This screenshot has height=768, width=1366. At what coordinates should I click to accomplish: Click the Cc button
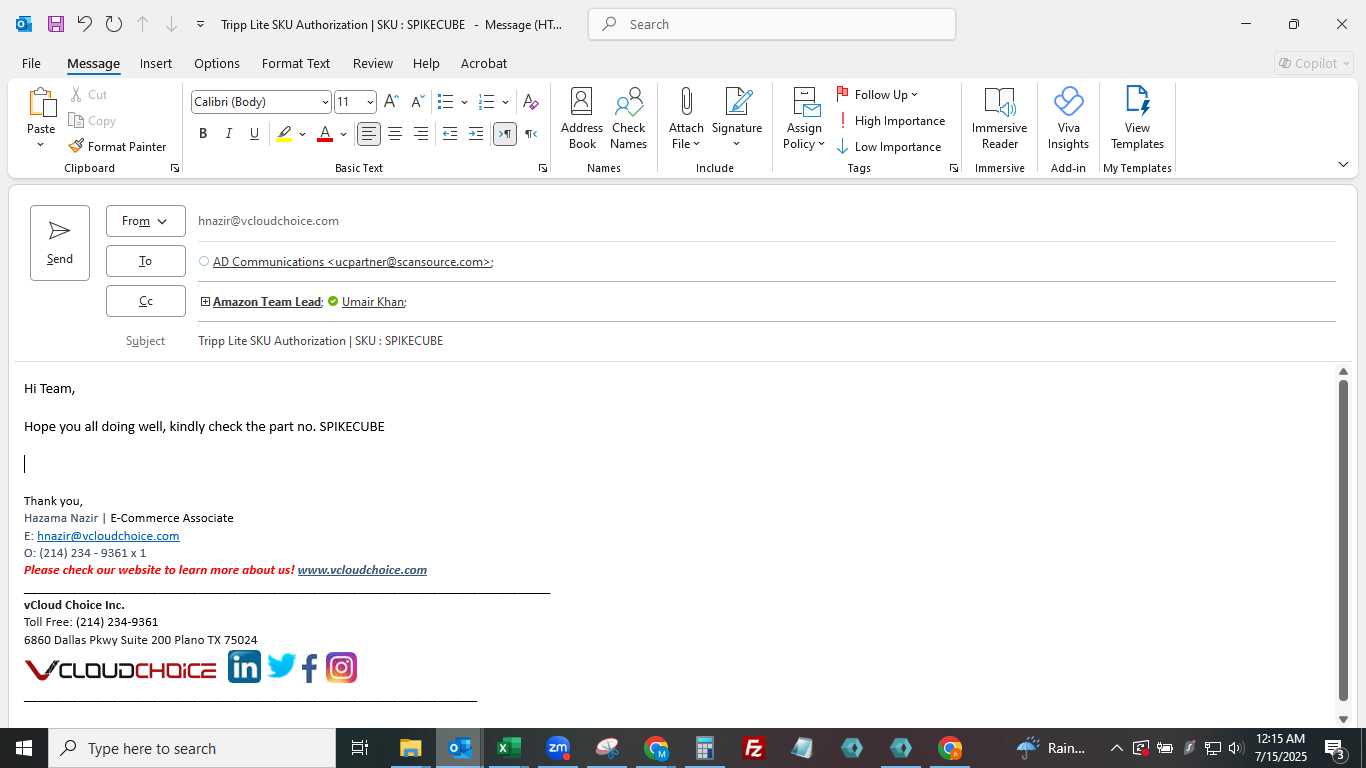tap(146, 301)
